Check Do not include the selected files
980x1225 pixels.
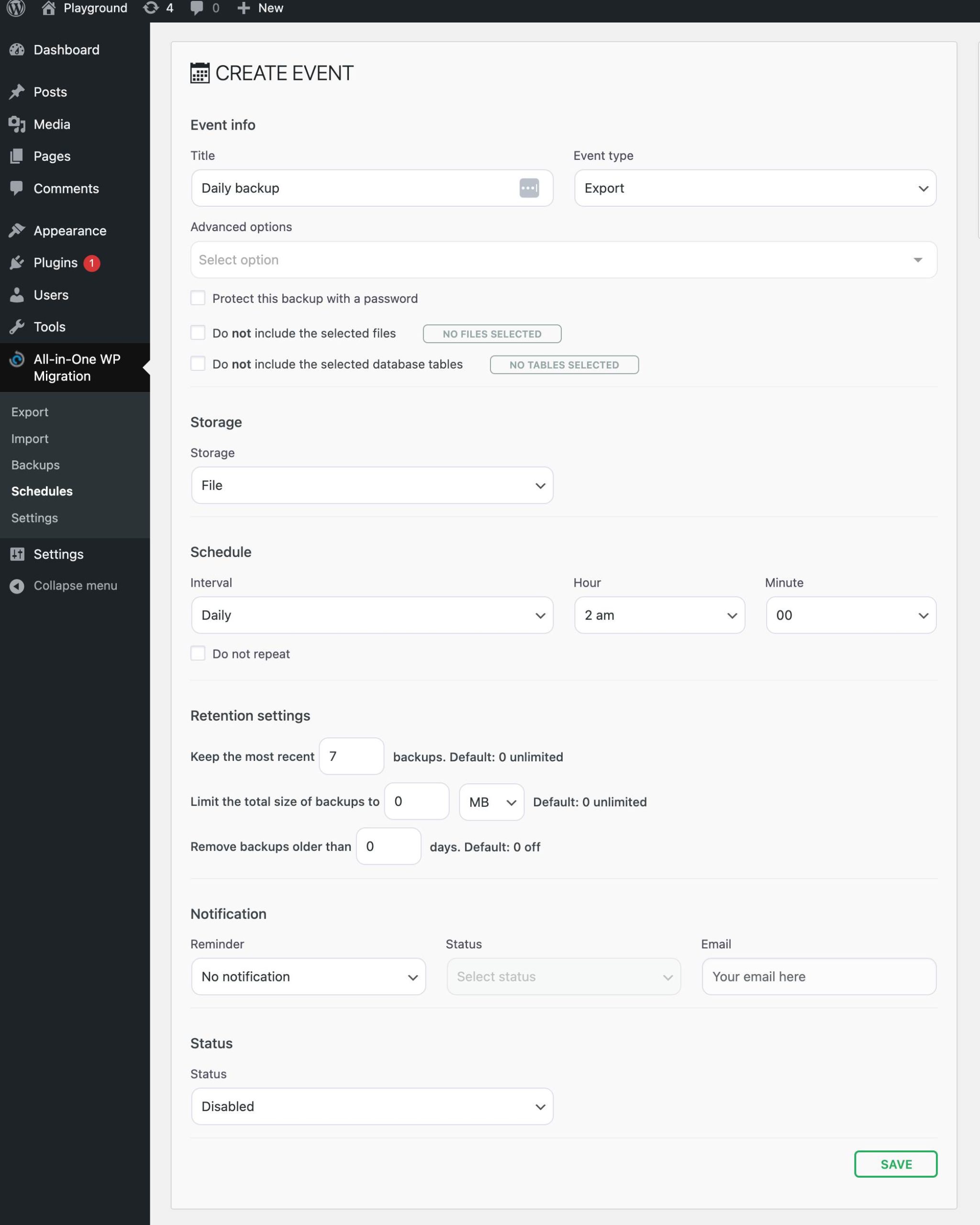coord(198,333)
